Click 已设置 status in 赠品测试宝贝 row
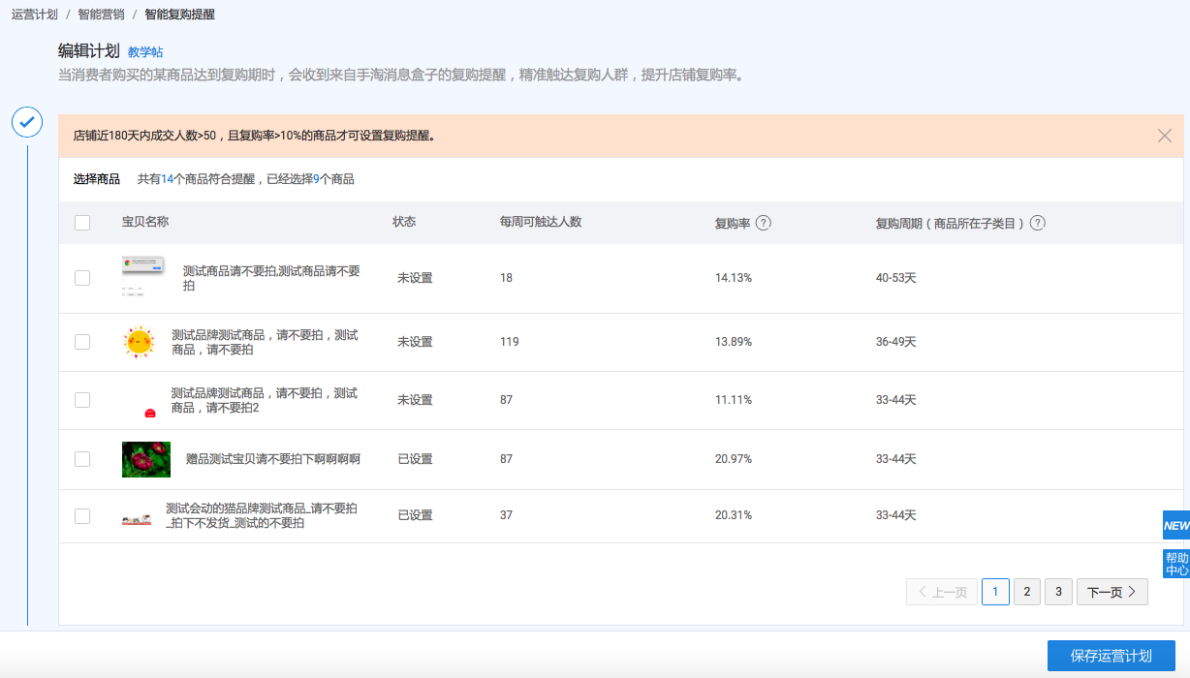Screen dimensions: 1190x678 coord(415,459)
